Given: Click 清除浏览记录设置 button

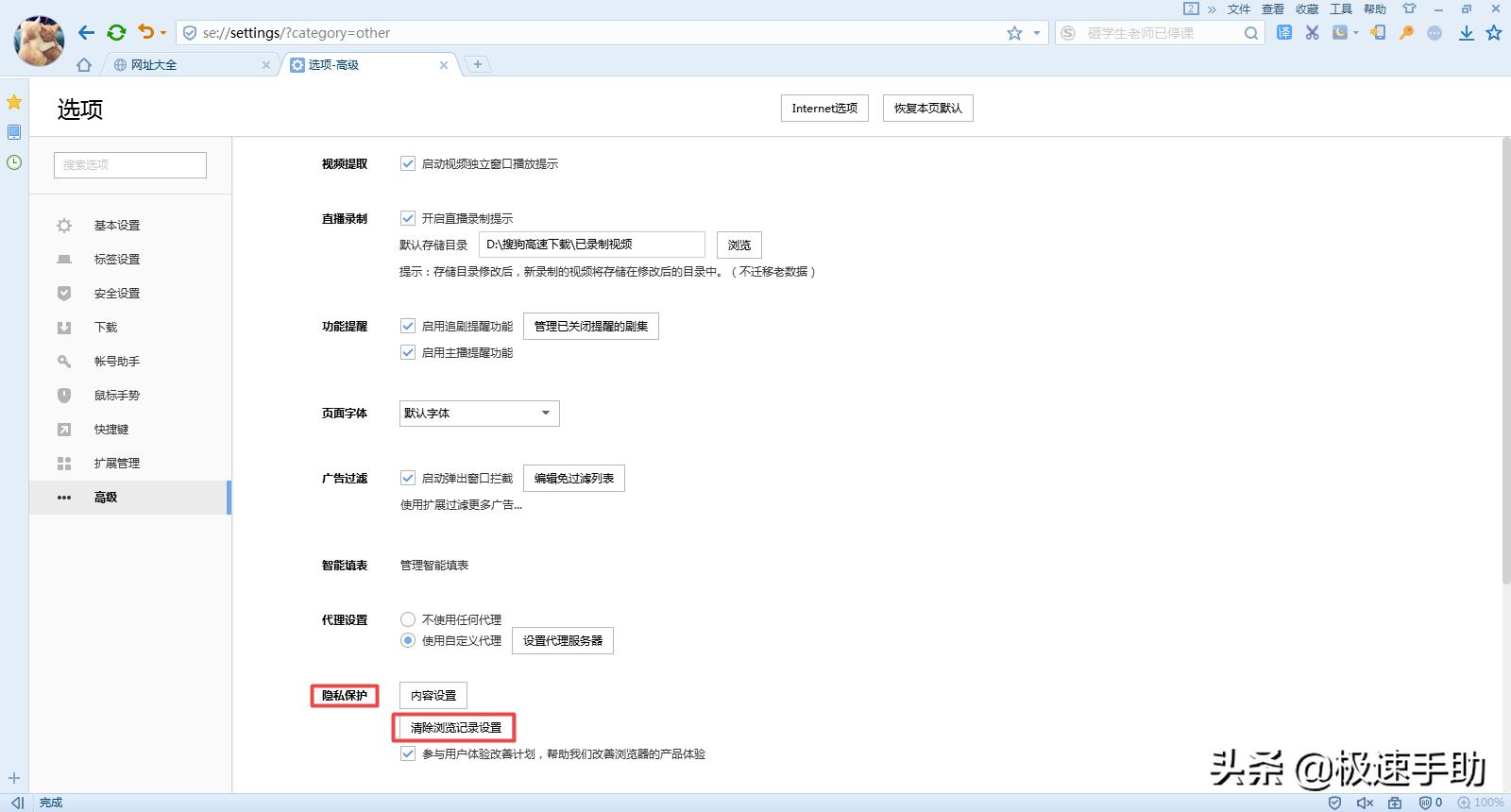Looking at the screenshot, I should tap(456, 728).
